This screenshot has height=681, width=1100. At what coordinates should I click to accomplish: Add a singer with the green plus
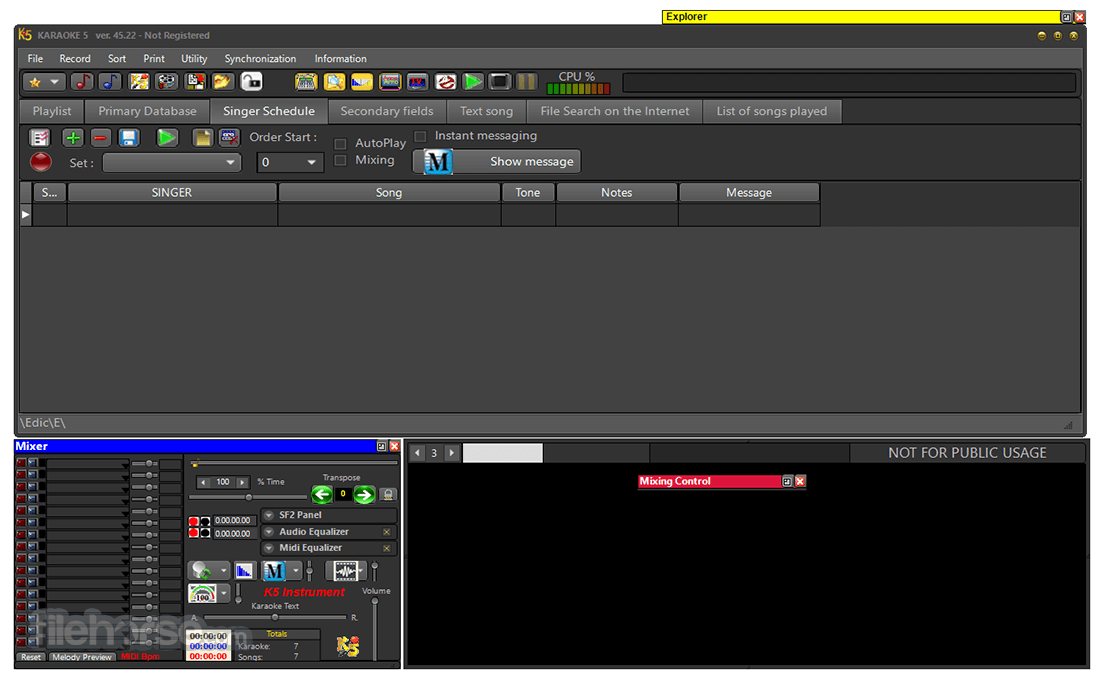click(x=72, y=137)
